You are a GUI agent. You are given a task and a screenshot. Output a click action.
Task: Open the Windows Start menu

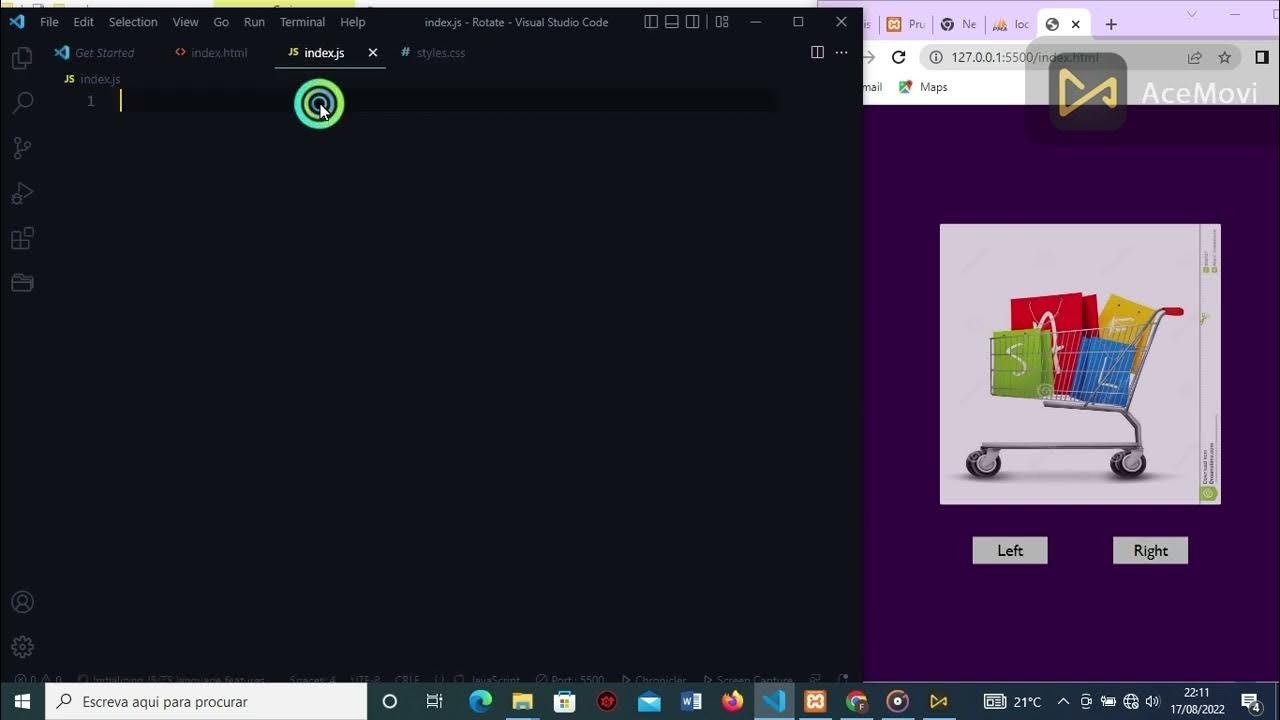click(22, 701)
